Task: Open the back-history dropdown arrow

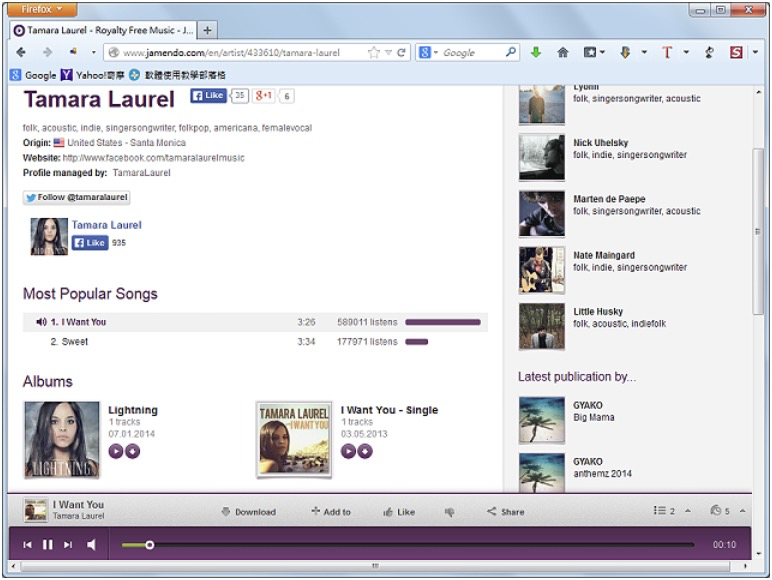Action: pos(94,52)
